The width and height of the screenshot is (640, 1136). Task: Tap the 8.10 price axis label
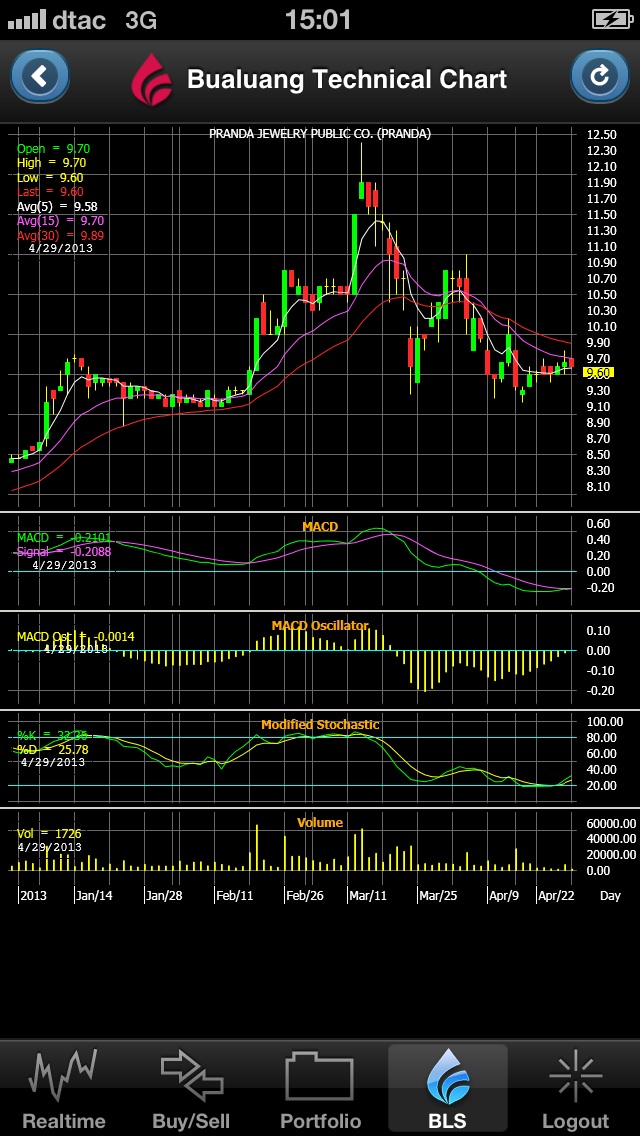pyautogui.click(x=599, y=486)
